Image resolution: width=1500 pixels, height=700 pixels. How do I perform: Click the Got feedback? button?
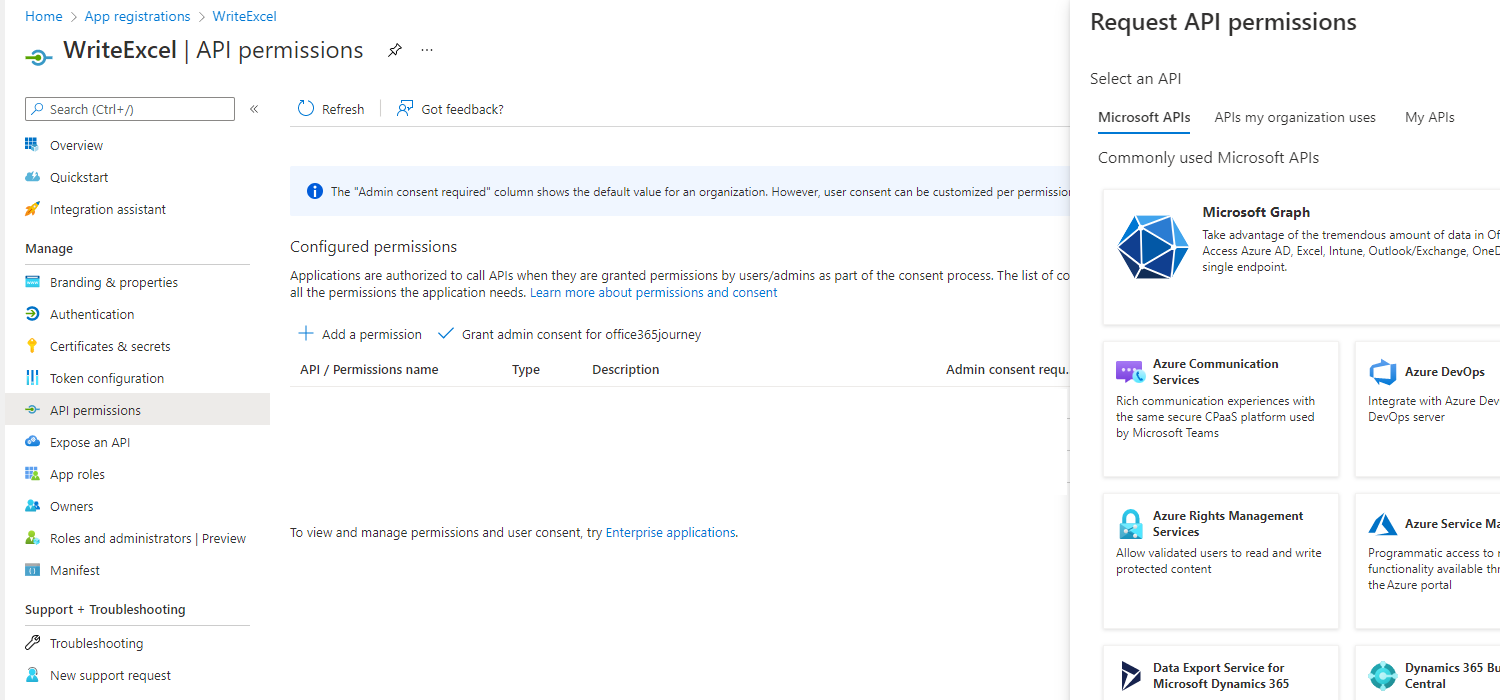coord(451,109)
